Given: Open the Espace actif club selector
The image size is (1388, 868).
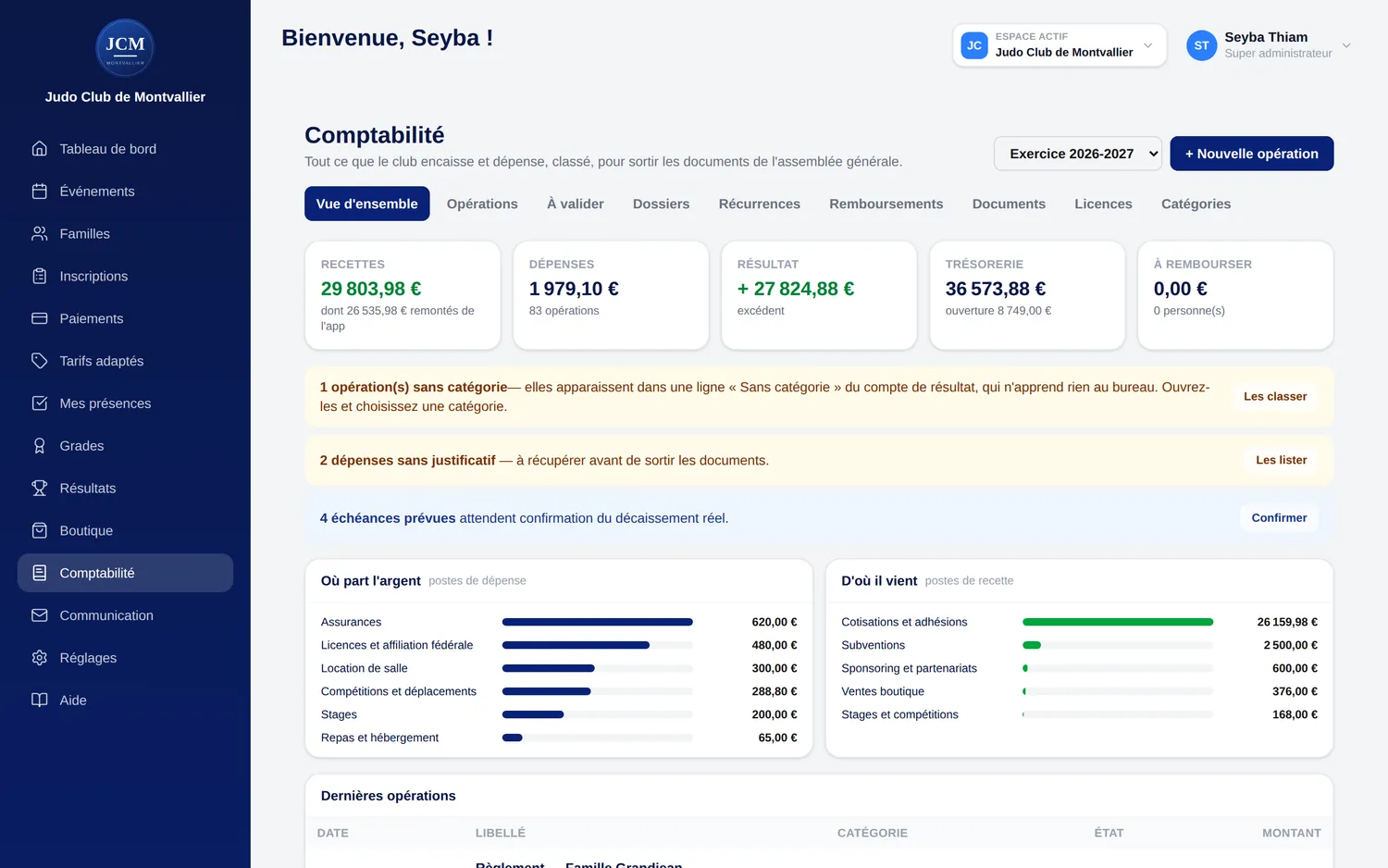Looking at the screenshot, I should [x=1060, y=45].
